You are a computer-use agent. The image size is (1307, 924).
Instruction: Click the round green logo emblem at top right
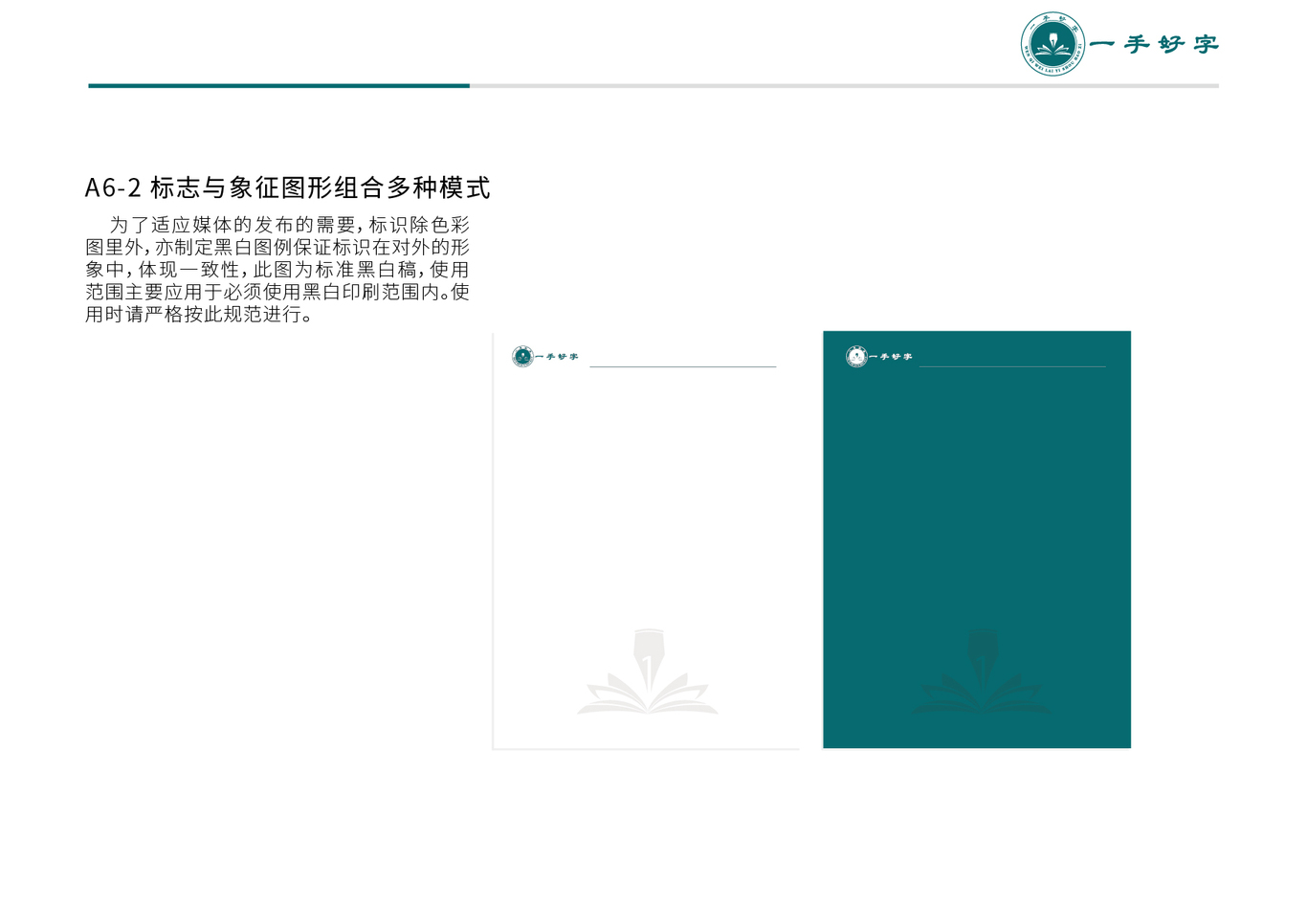[1052, 44]
